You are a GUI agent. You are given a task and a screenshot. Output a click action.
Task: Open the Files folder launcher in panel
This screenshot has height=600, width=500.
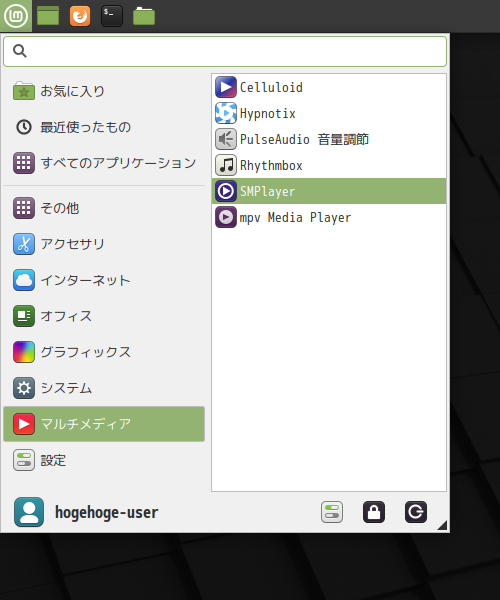144,16
